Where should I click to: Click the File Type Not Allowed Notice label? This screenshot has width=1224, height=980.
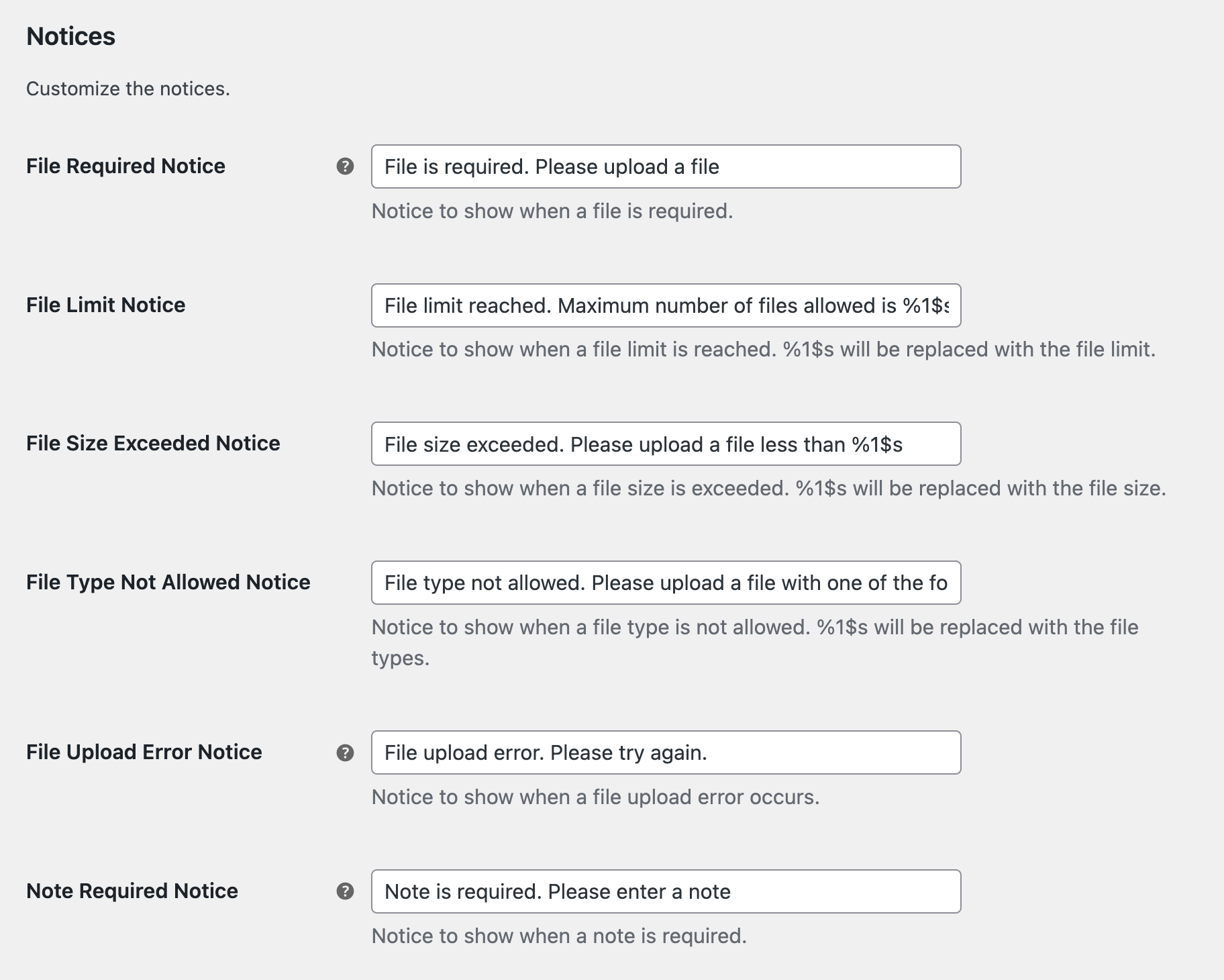tap(168, 582)
